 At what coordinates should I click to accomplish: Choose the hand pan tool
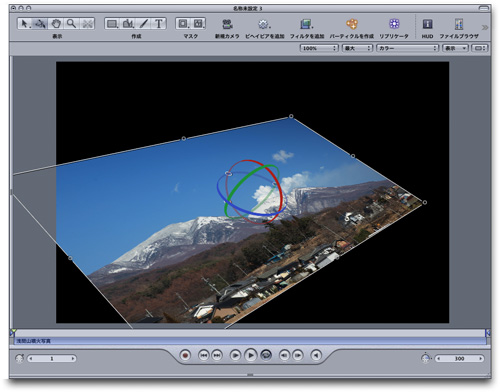click(56, 24)
